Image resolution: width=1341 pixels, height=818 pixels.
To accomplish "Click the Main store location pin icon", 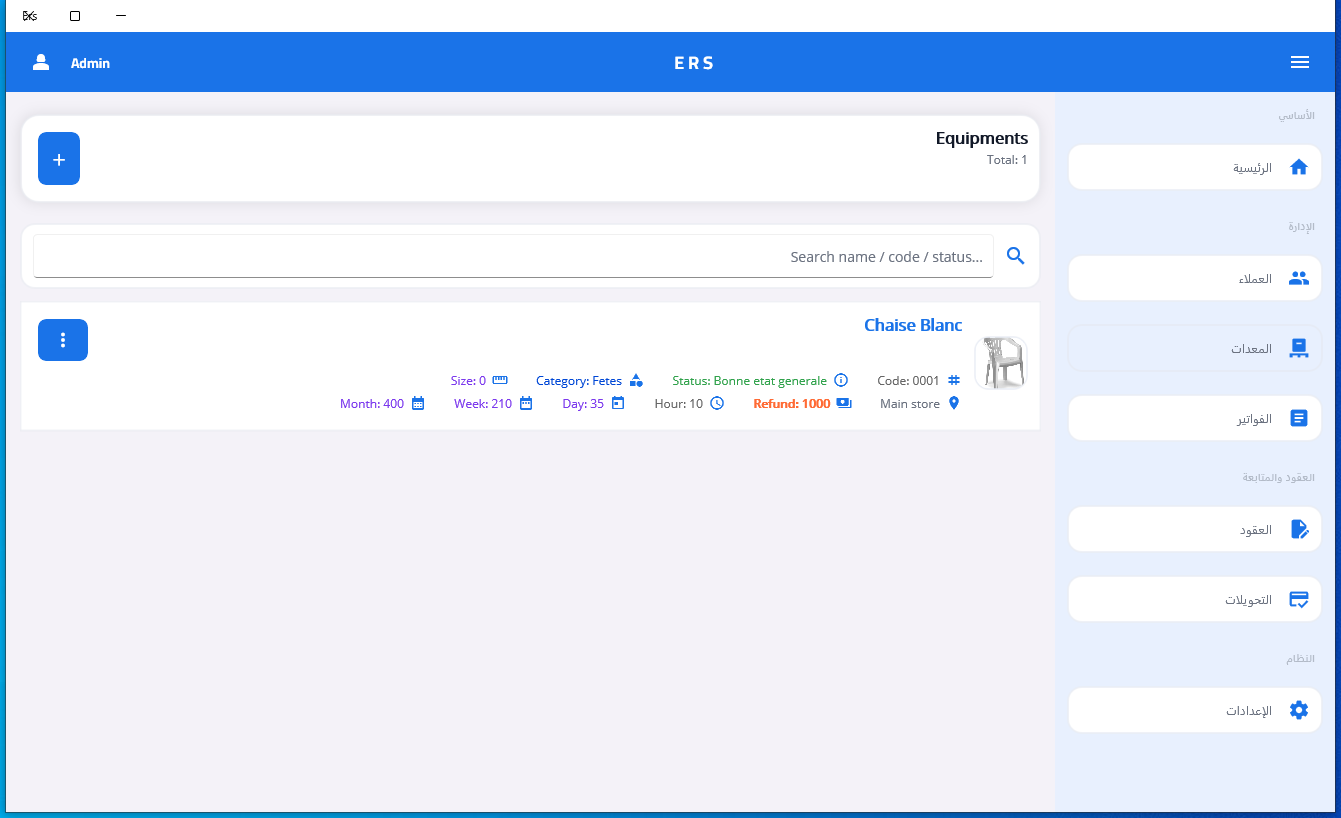I will click(954, 403).
